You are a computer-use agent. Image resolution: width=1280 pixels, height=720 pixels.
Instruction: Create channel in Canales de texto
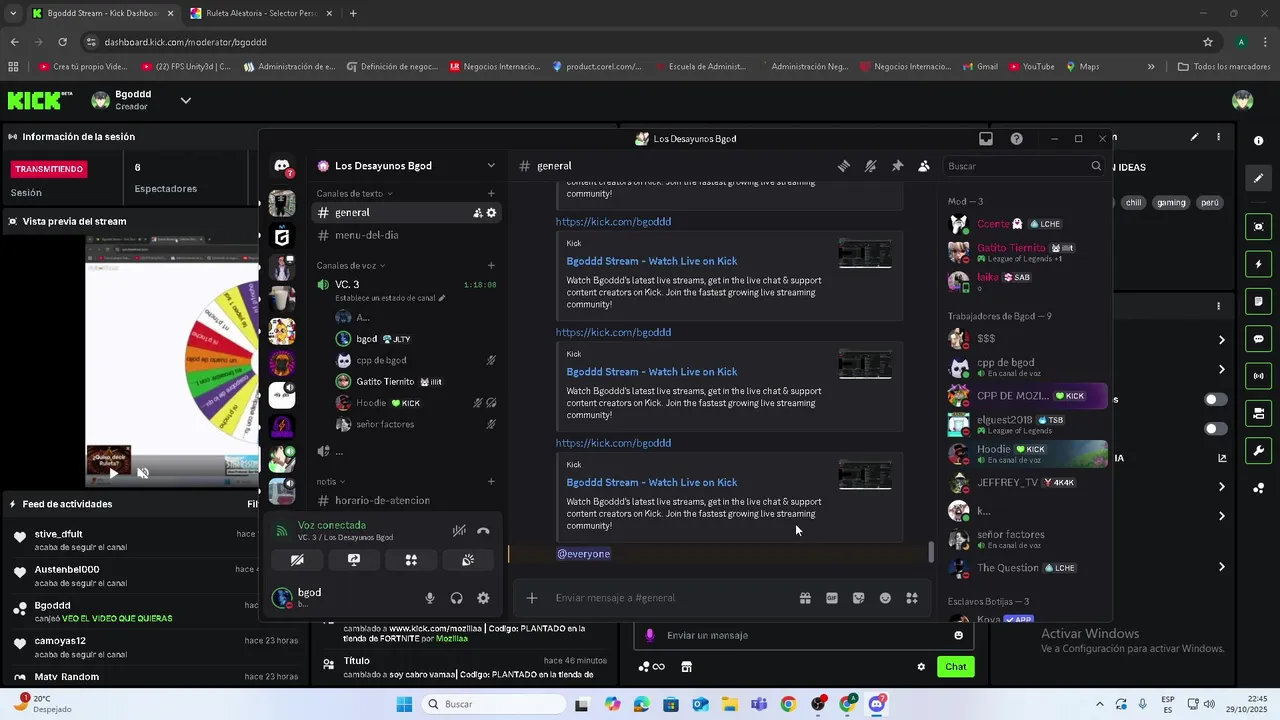point(491,193)
